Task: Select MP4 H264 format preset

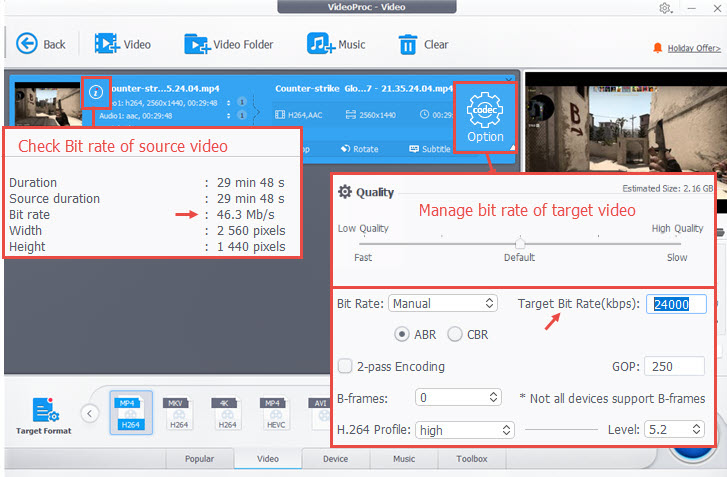Action: click(x=131, y=413)
